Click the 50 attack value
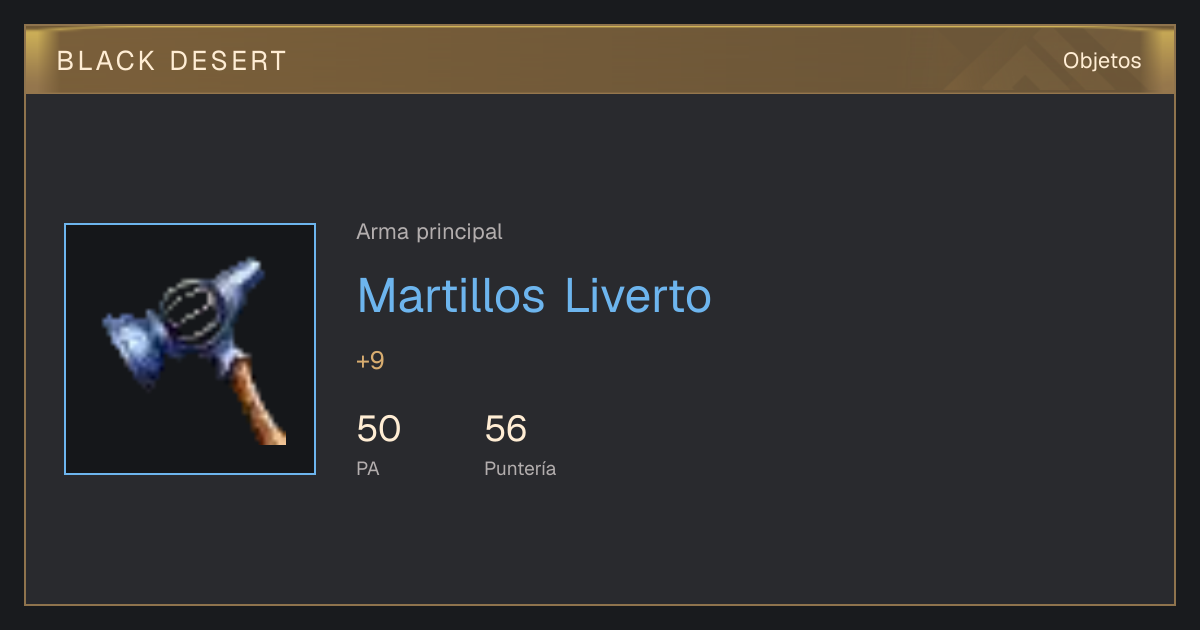 click(378, 429)
